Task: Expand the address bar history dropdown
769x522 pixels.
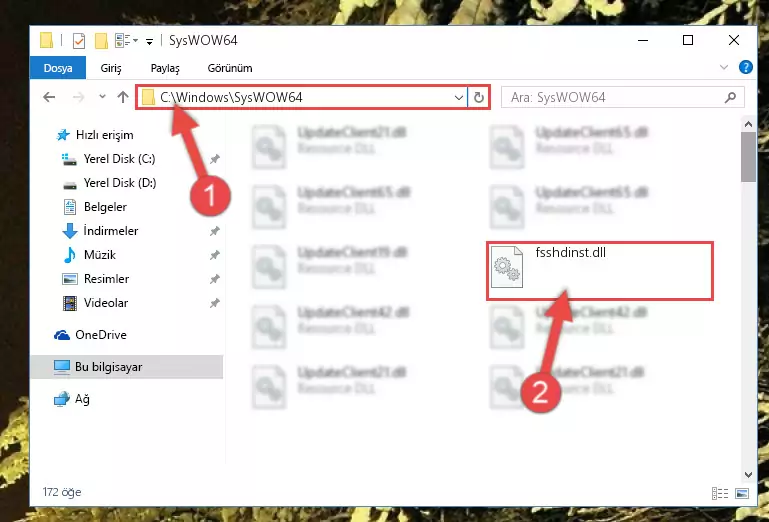Action: click(x=459, y=98)
